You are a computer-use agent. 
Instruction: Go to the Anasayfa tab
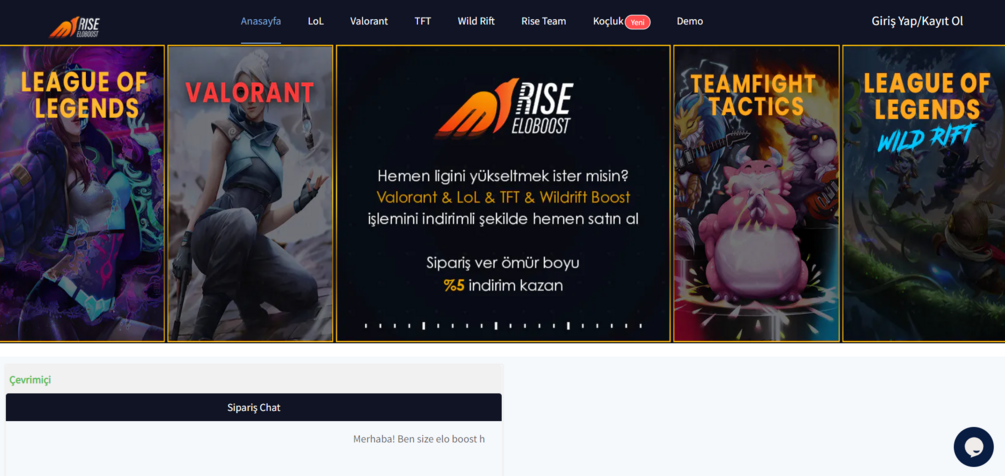click(261, 21)
